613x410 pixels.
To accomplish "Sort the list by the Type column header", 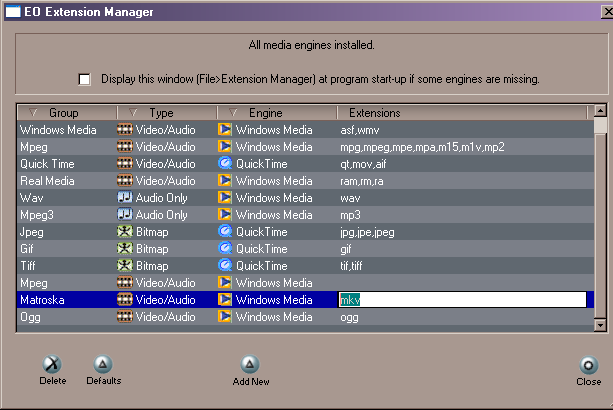I will point(167,113).
